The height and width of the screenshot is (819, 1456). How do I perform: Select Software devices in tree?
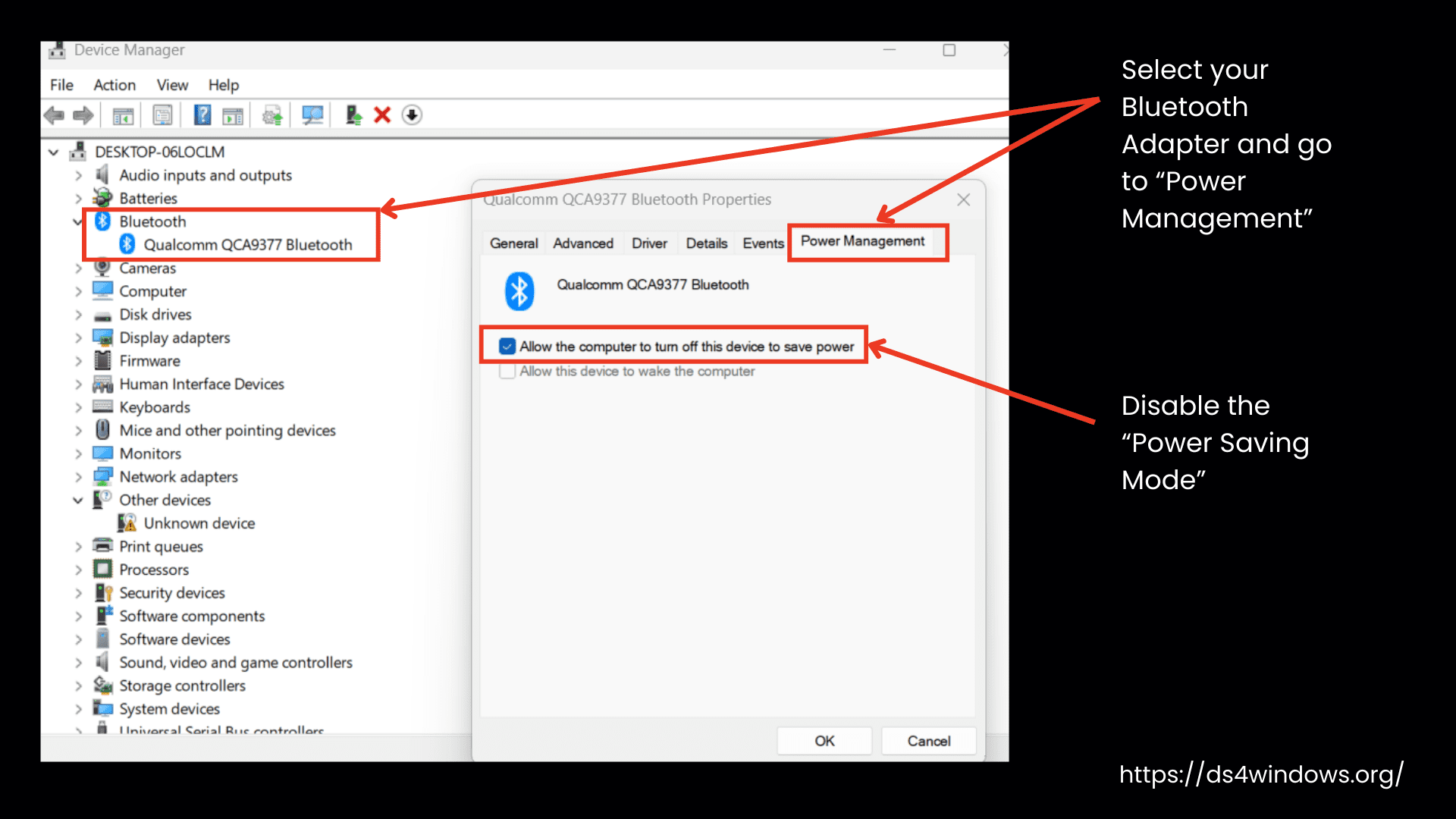[x=174, y=639]
